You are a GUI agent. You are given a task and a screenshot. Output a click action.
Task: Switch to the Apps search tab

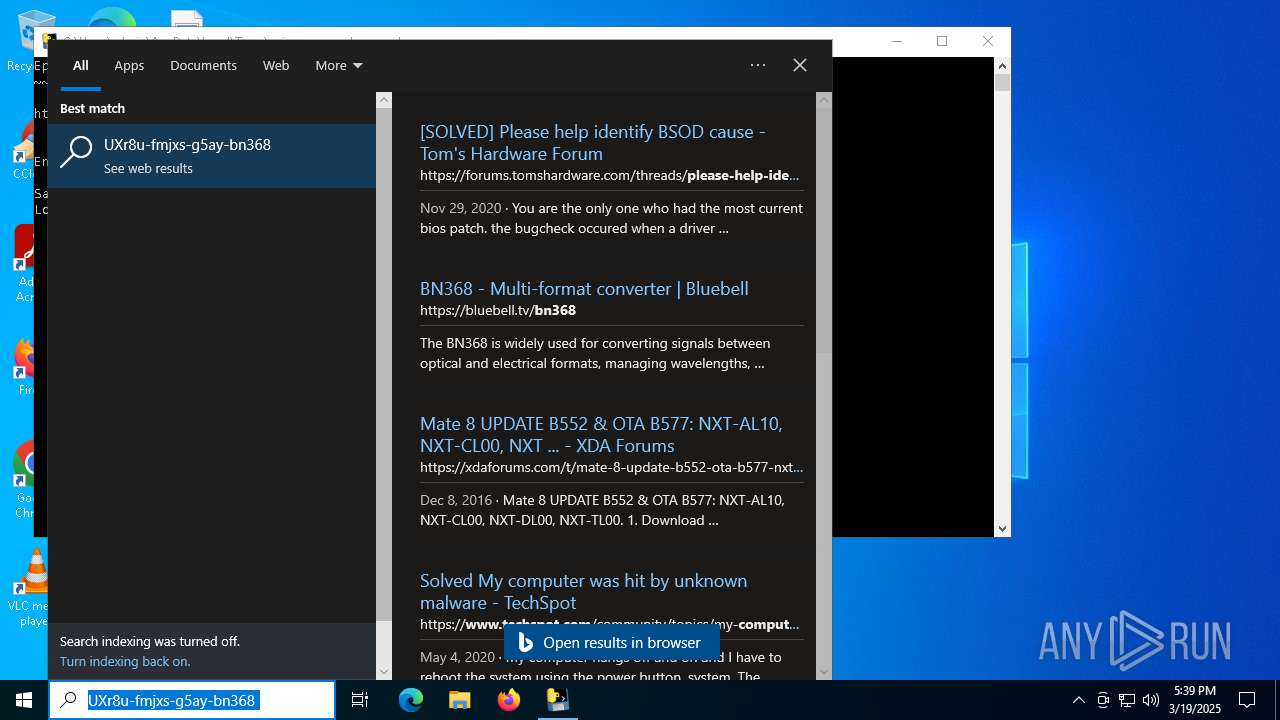129,65
